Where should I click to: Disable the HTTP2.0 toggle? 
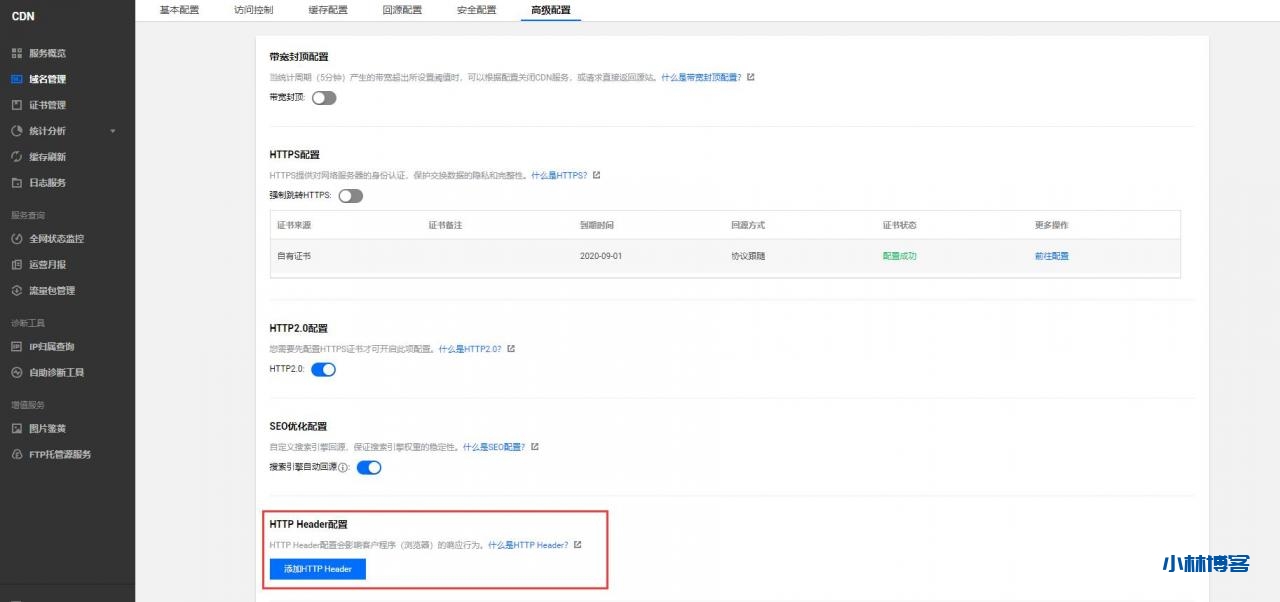pyautogui.click(x=323, y=369)
